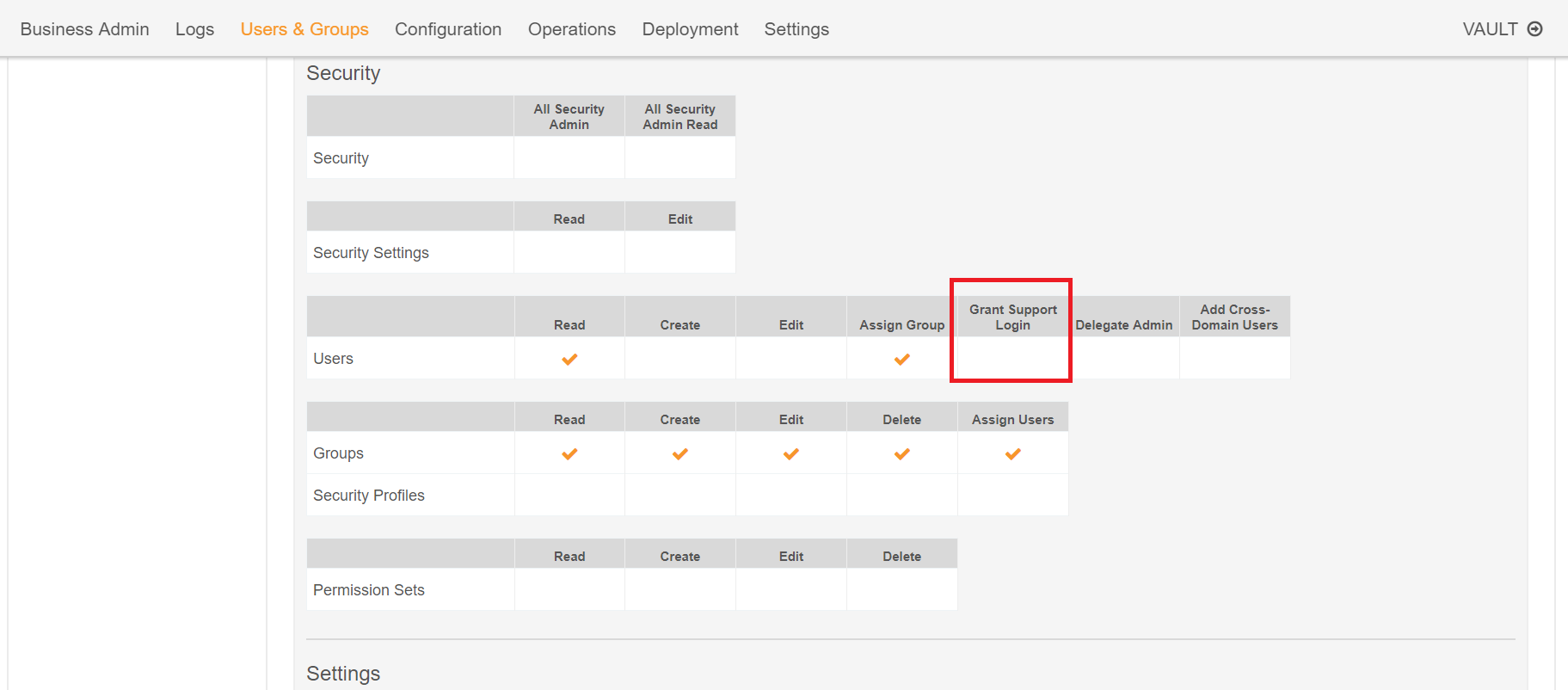Click the Security Settings Edit cell
The height and width of the screenshot is (690, 1568).
(679, 253)
